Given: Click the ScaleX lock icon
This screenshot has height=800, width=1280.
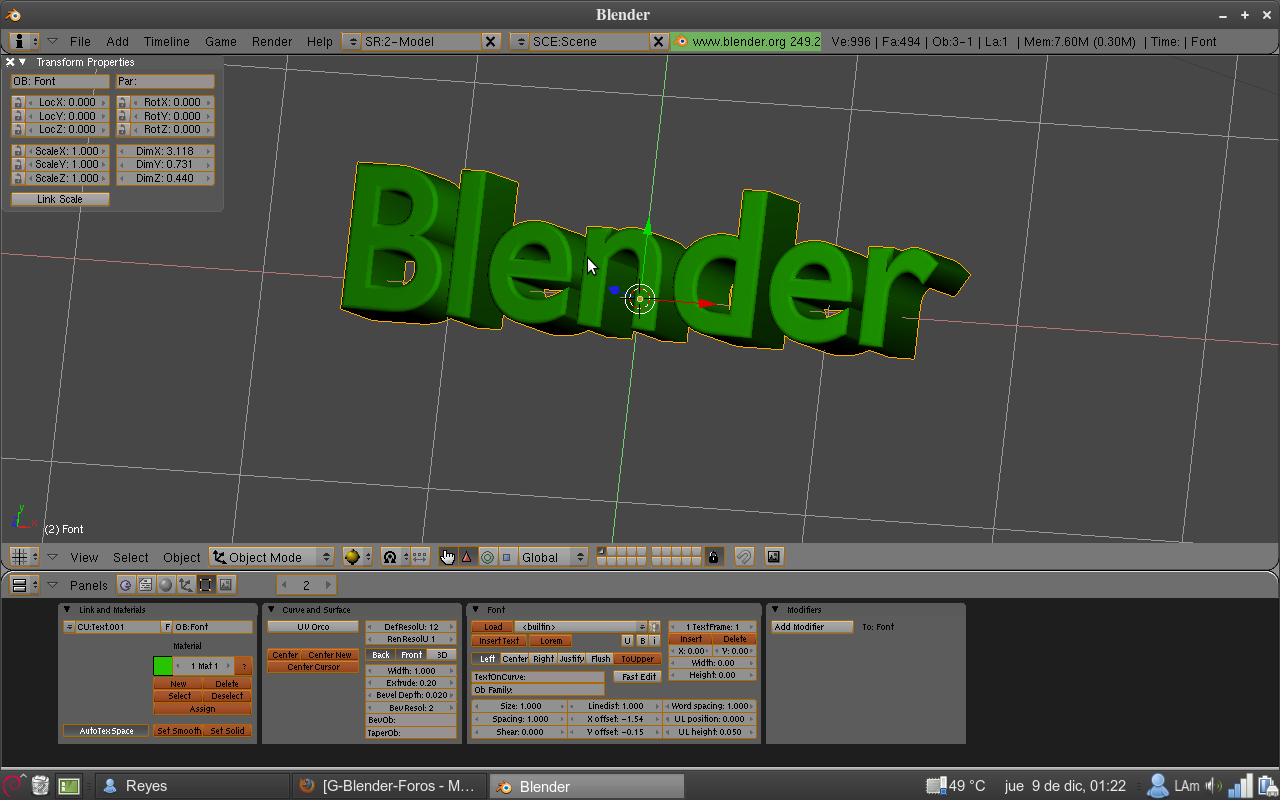Looking at the screenshot, I should click(x=18, y=151).
